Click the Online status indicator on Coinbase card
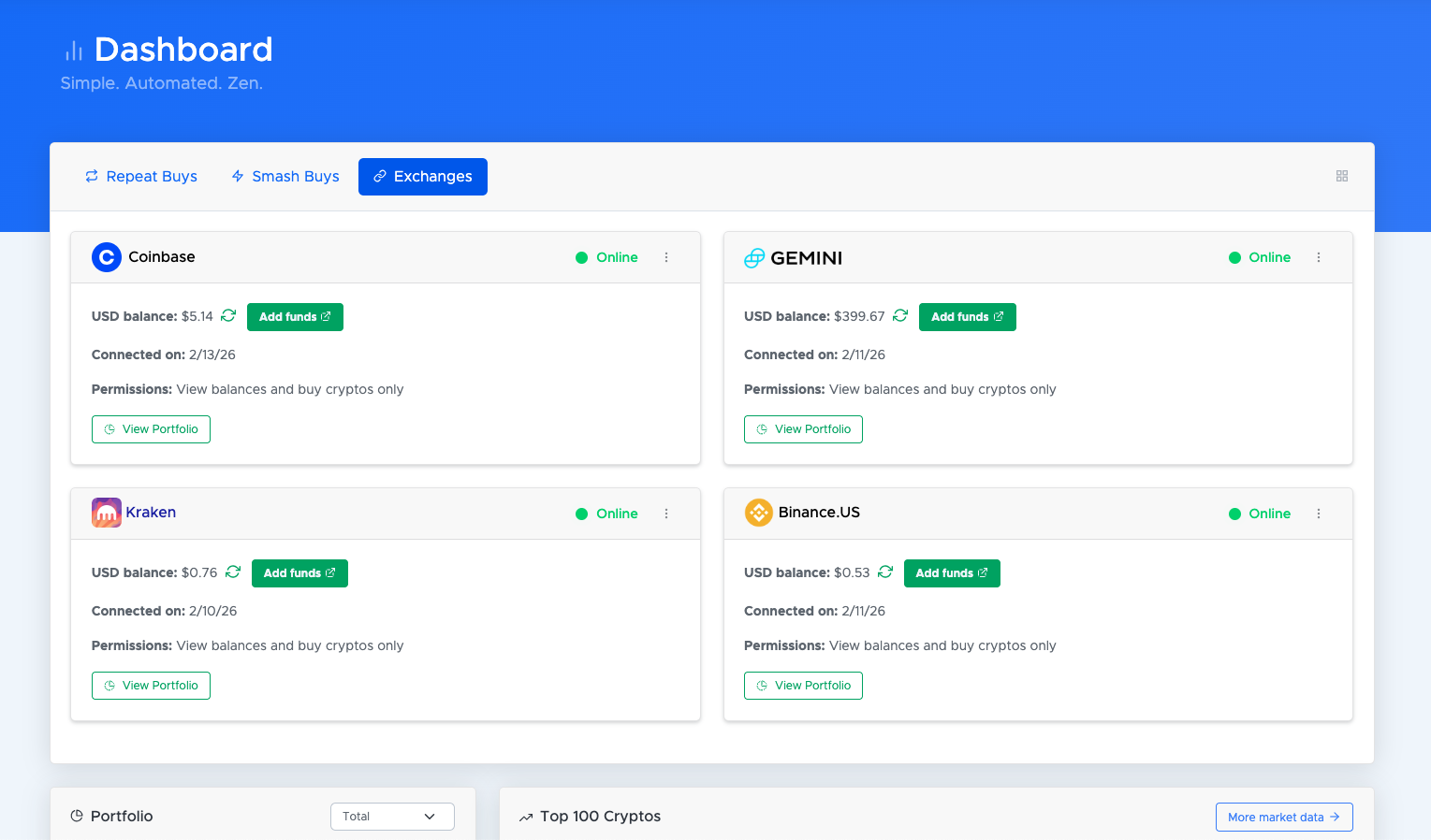This screenshot has width=1431, height=840. pos(606,257)
